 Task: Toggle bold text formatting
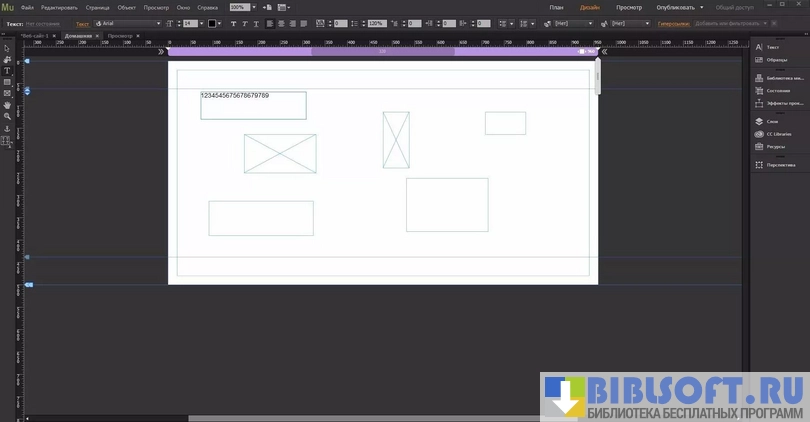(234, 23)
